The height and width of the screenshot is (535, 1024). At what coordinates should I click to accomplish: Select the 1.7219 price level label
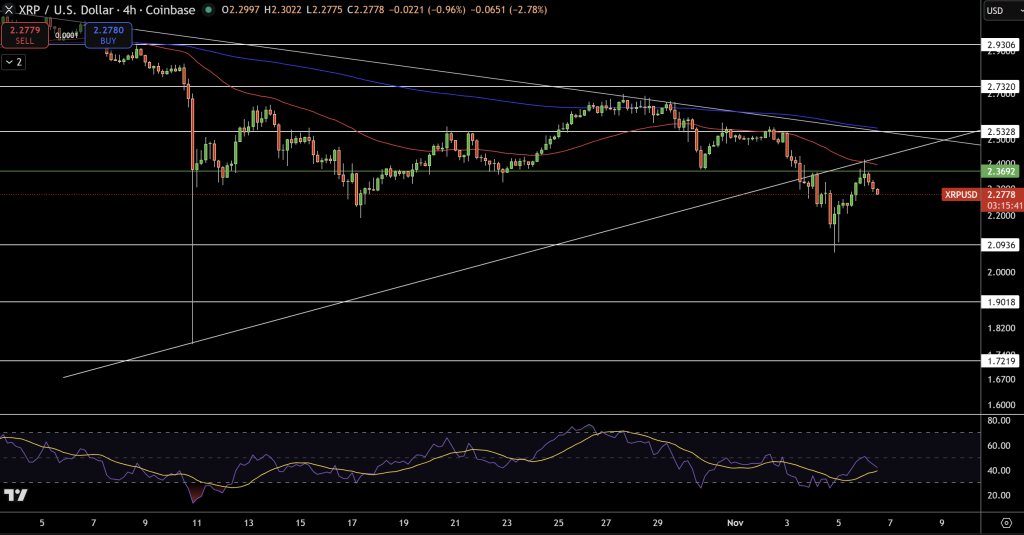pyautogui.click(x=1001, y=360)
